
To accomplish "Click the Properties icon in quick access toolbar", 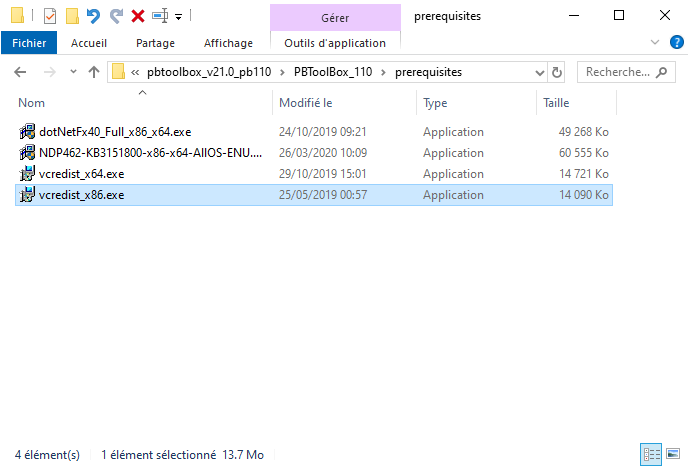I will (49, 16).
